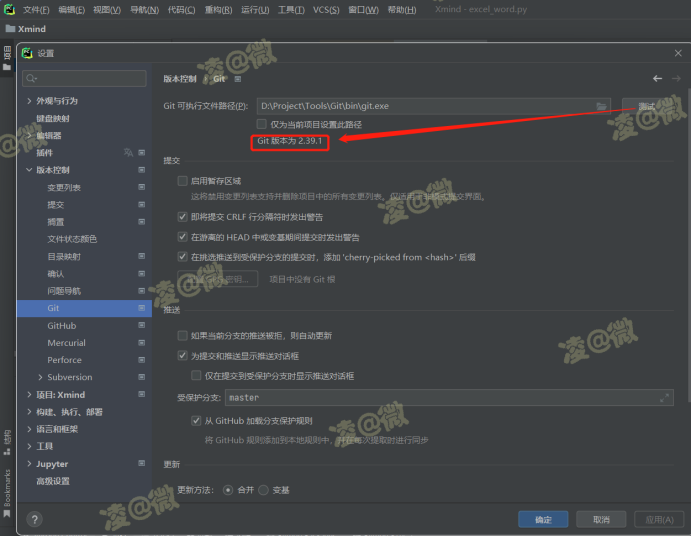Click the 应用(A) button
The height and width of the screenshot is (536, 692).
point(659,520)
